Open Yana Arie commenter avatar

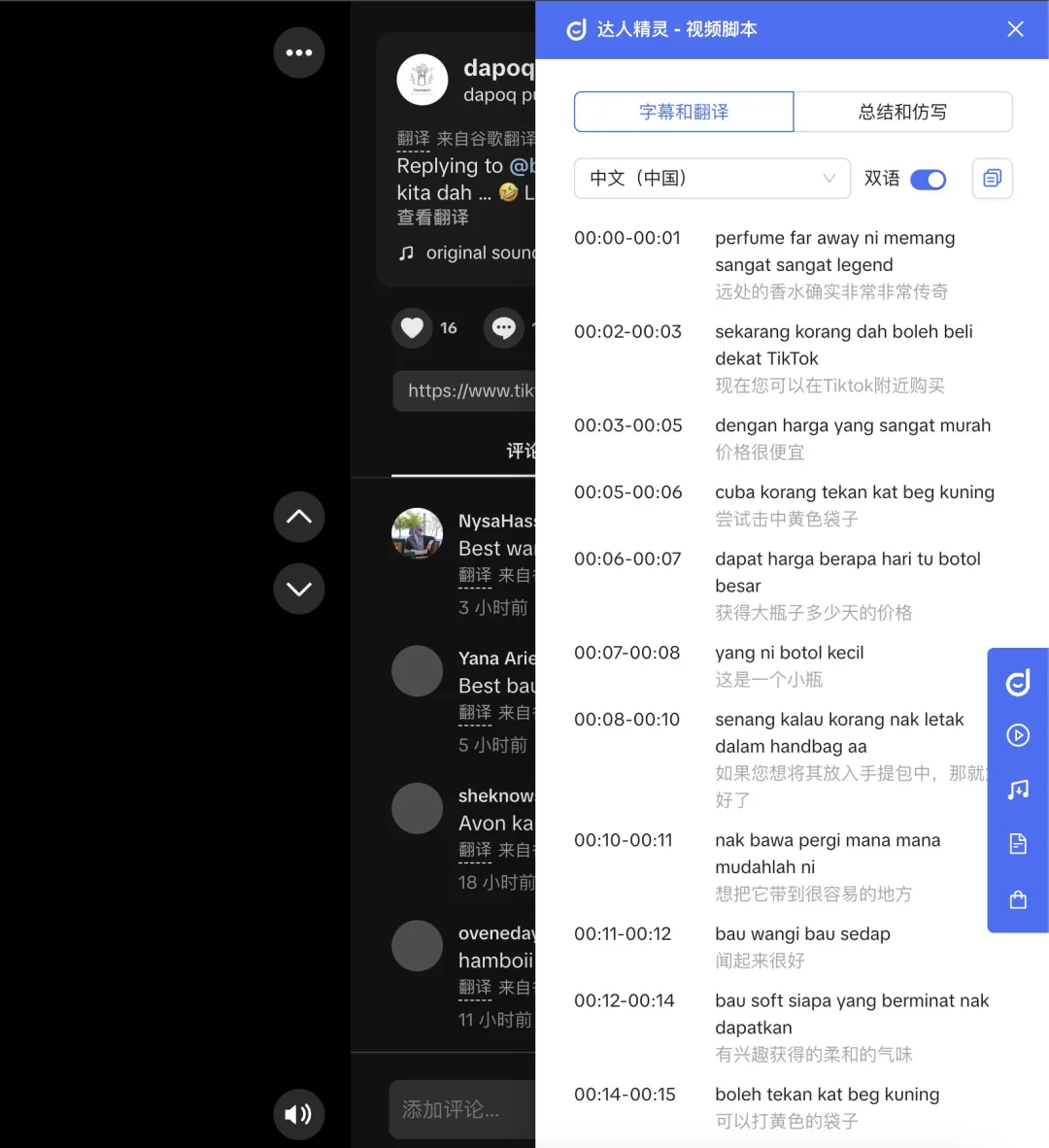[418, 671]
